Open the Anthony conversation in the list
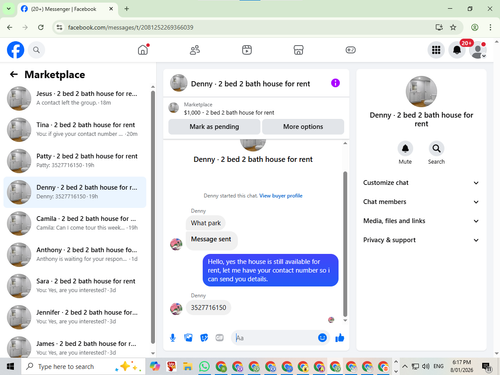The width and height of the screenshot is (500, 375). point(75,254)
